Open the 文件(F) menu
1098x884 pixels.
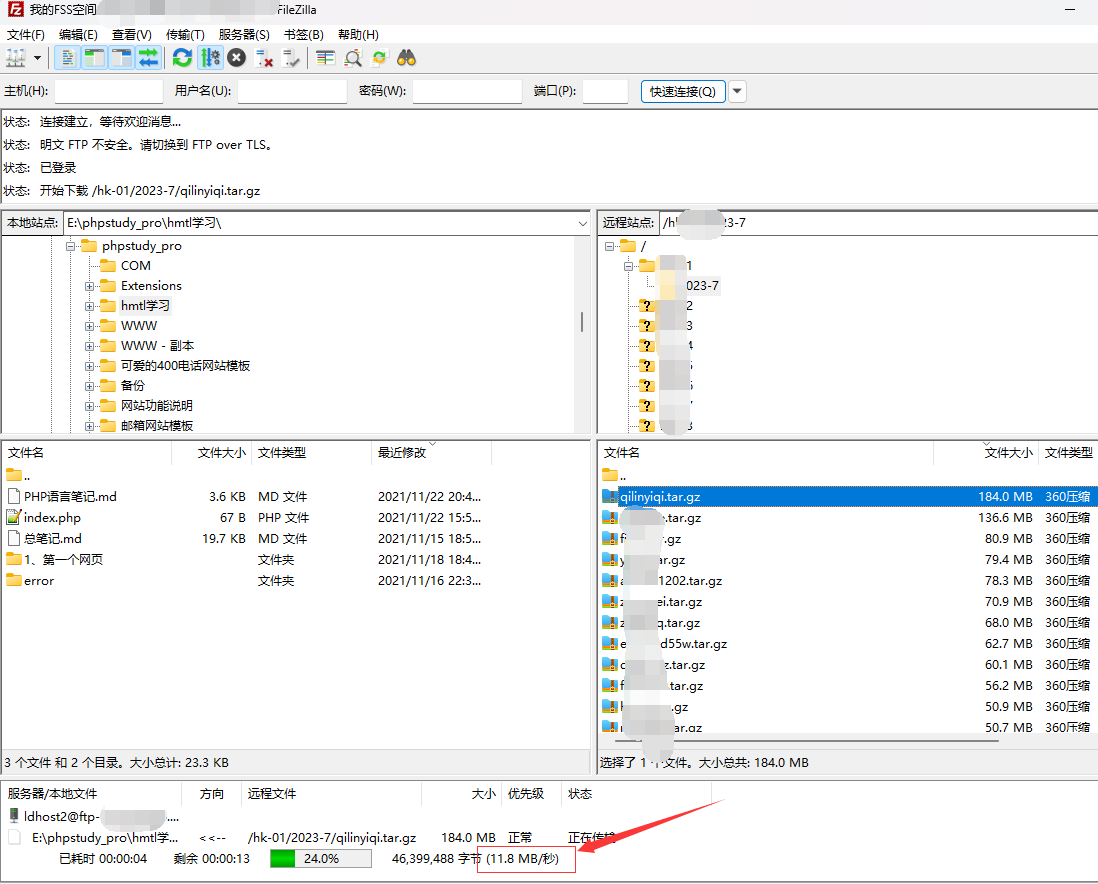[x=26, y=34]
